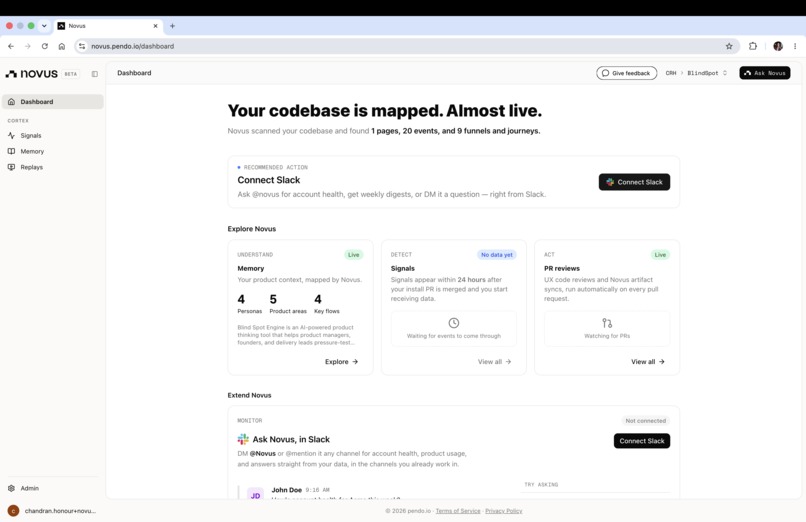The width and height of the screenshot is (806, 522).
Task: Open the Chrome profile avatar
Action: tap(778, 46)
